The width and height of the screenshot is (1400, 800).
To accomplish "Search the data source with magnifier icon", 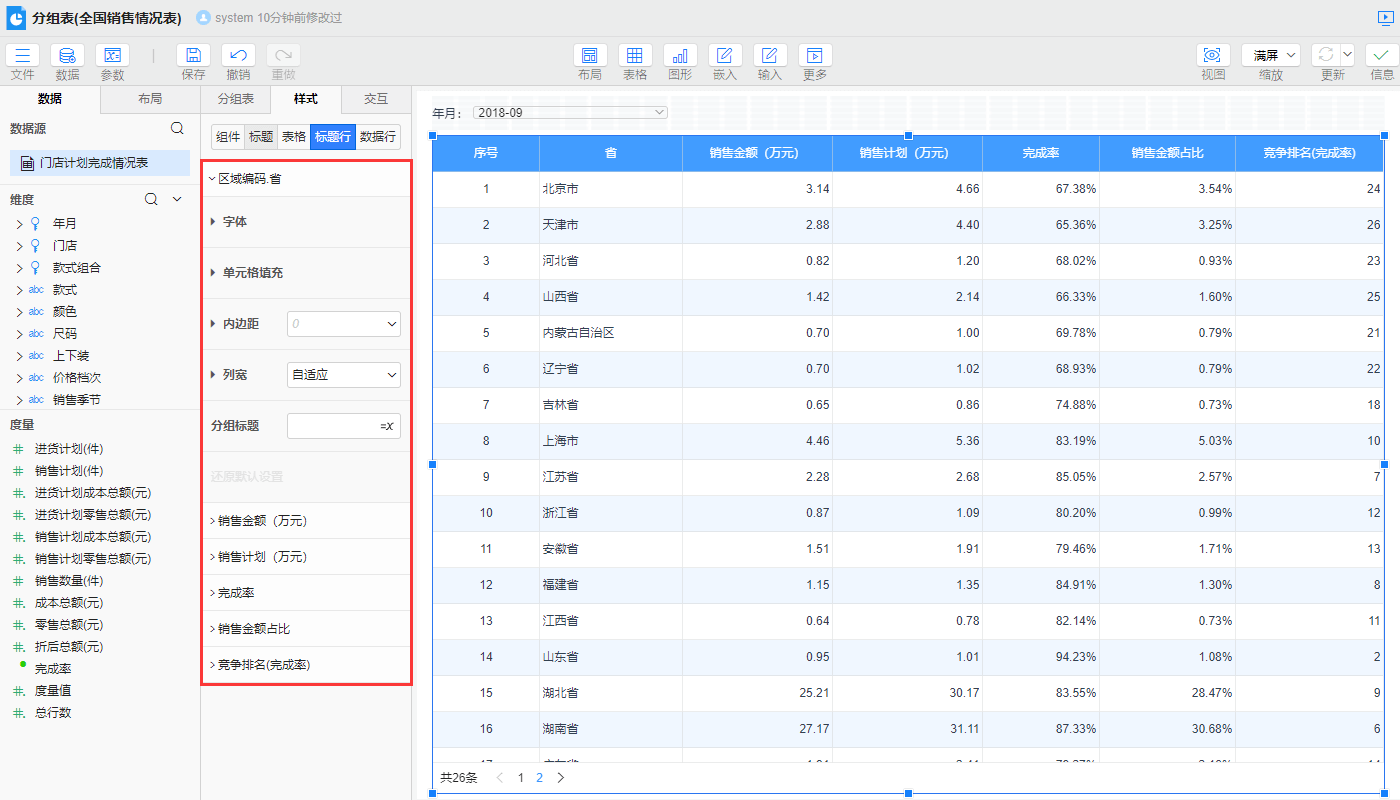I will click(177, 128).
